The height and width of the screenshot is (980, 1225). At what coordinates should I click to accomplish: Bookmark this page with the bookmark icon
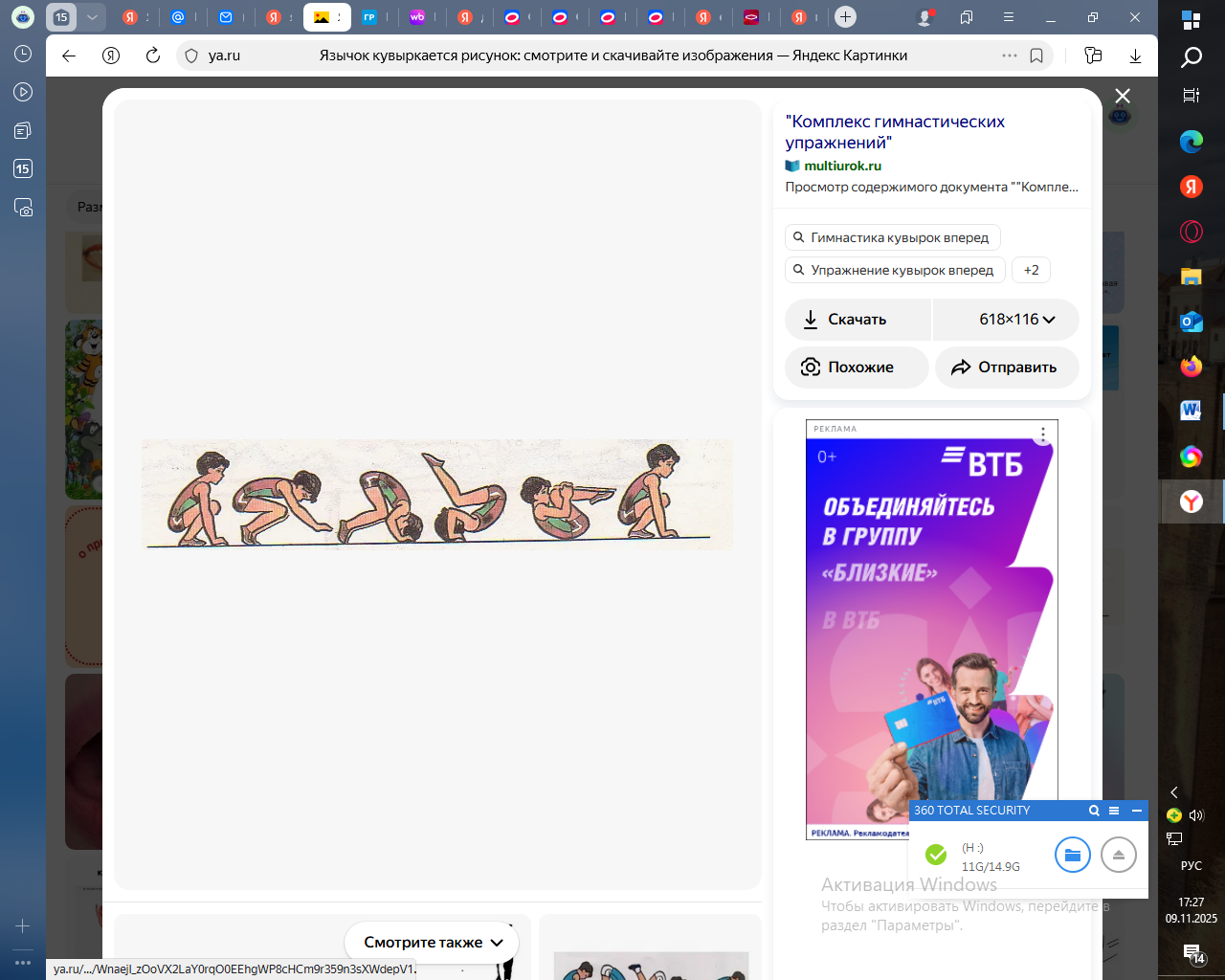point(1036,56)
